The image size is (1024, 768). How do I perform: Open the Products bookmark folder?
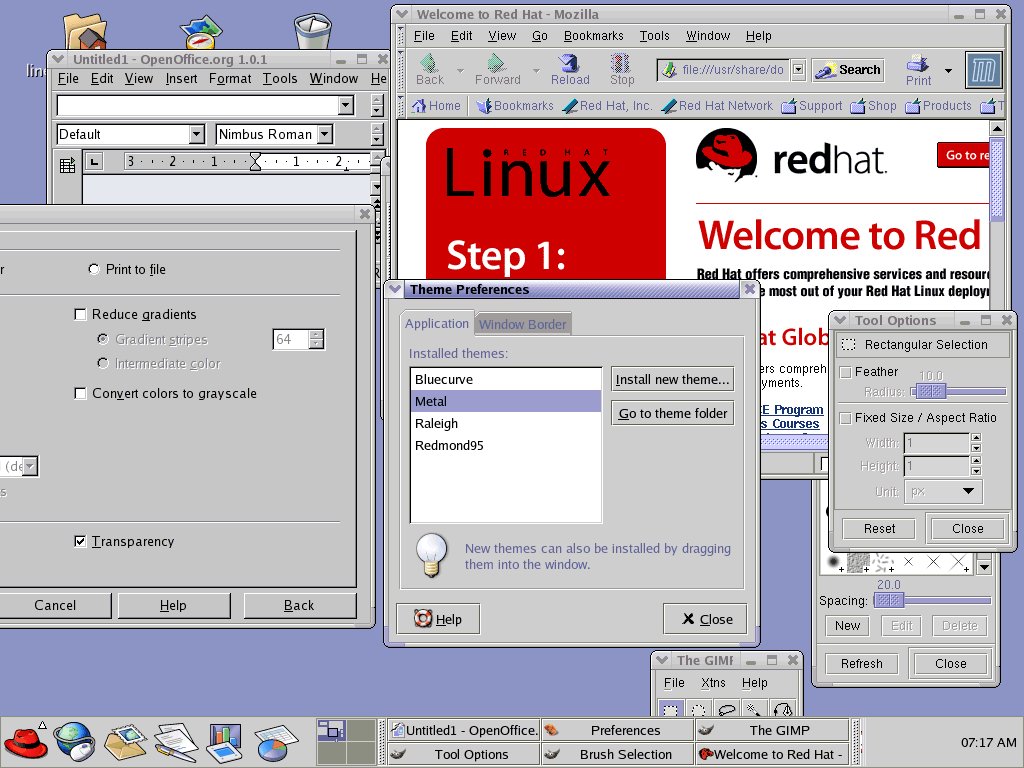938,106
